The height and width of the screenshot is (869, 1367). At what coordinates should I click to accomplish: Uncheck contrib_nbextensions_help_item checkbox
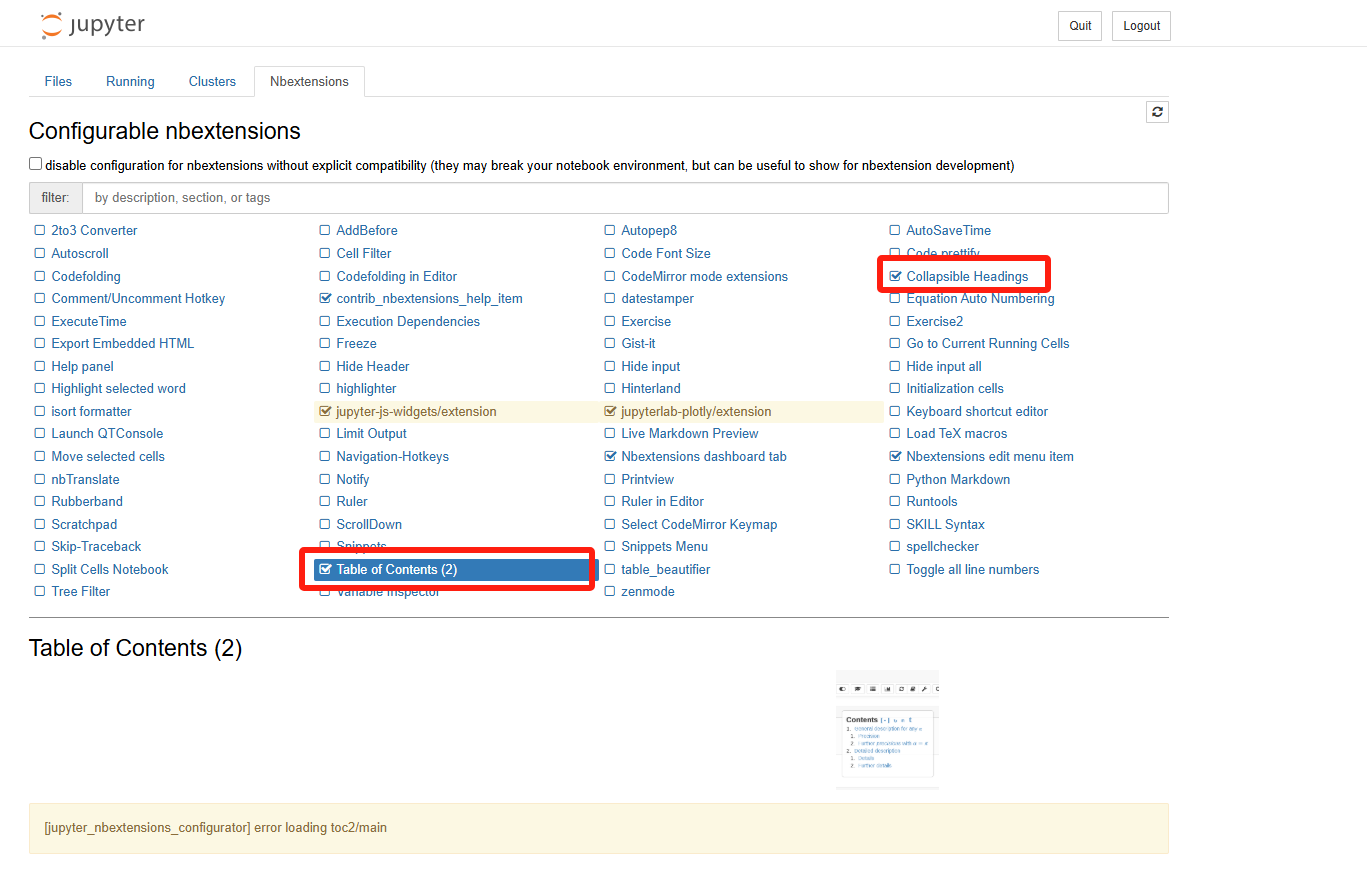pos(325,299)
